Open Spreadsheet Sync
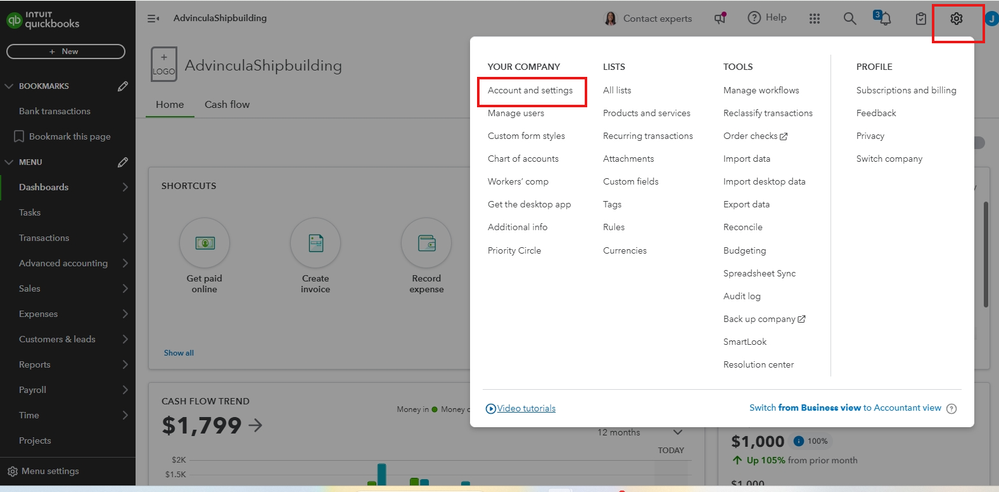The height and width of the screenshot is (492, 999). point(759,274)
